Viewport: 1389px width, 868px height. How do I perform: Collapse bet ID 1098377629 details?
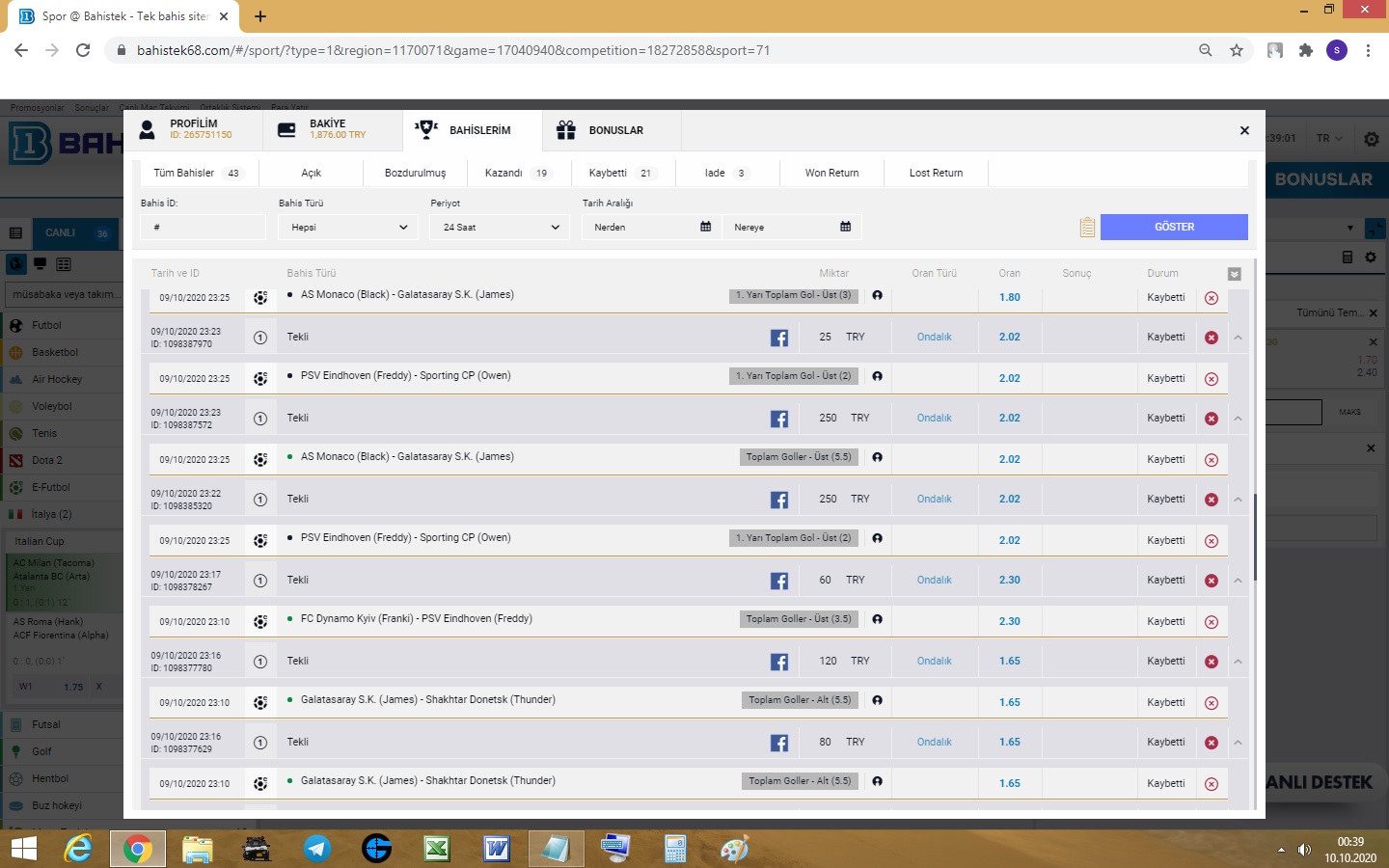pos(1238,743)
